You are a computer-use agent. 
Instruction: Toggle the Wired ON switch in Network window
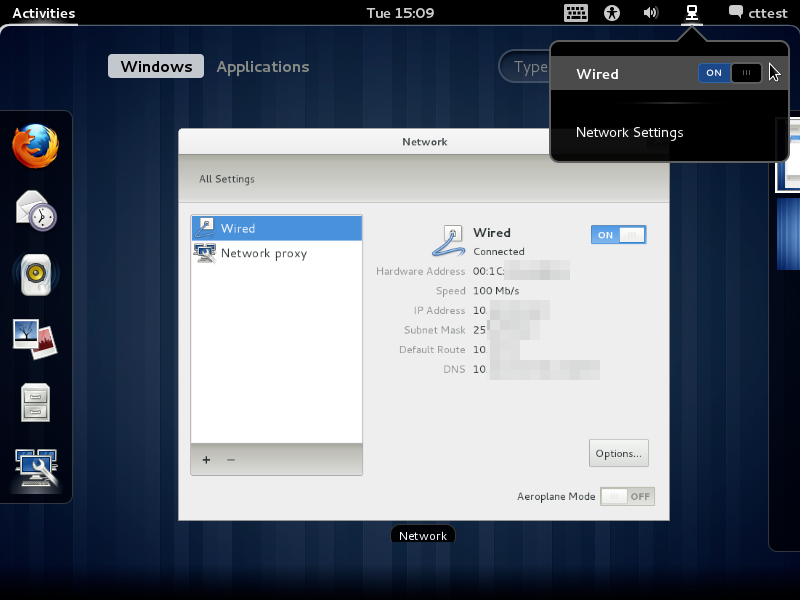coord(618,235)
